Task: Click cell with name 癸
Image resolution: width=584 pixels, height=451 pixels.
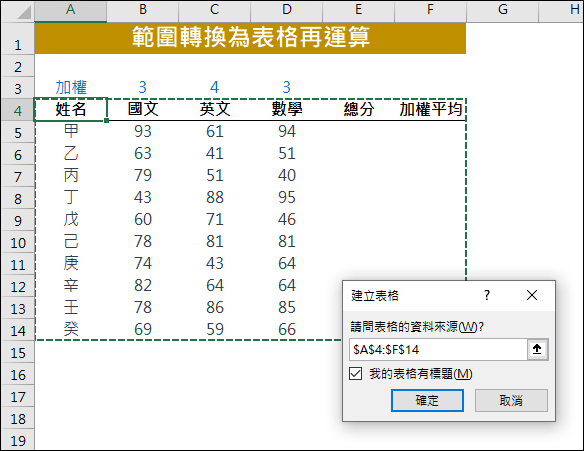Action: tap(71, 329)
